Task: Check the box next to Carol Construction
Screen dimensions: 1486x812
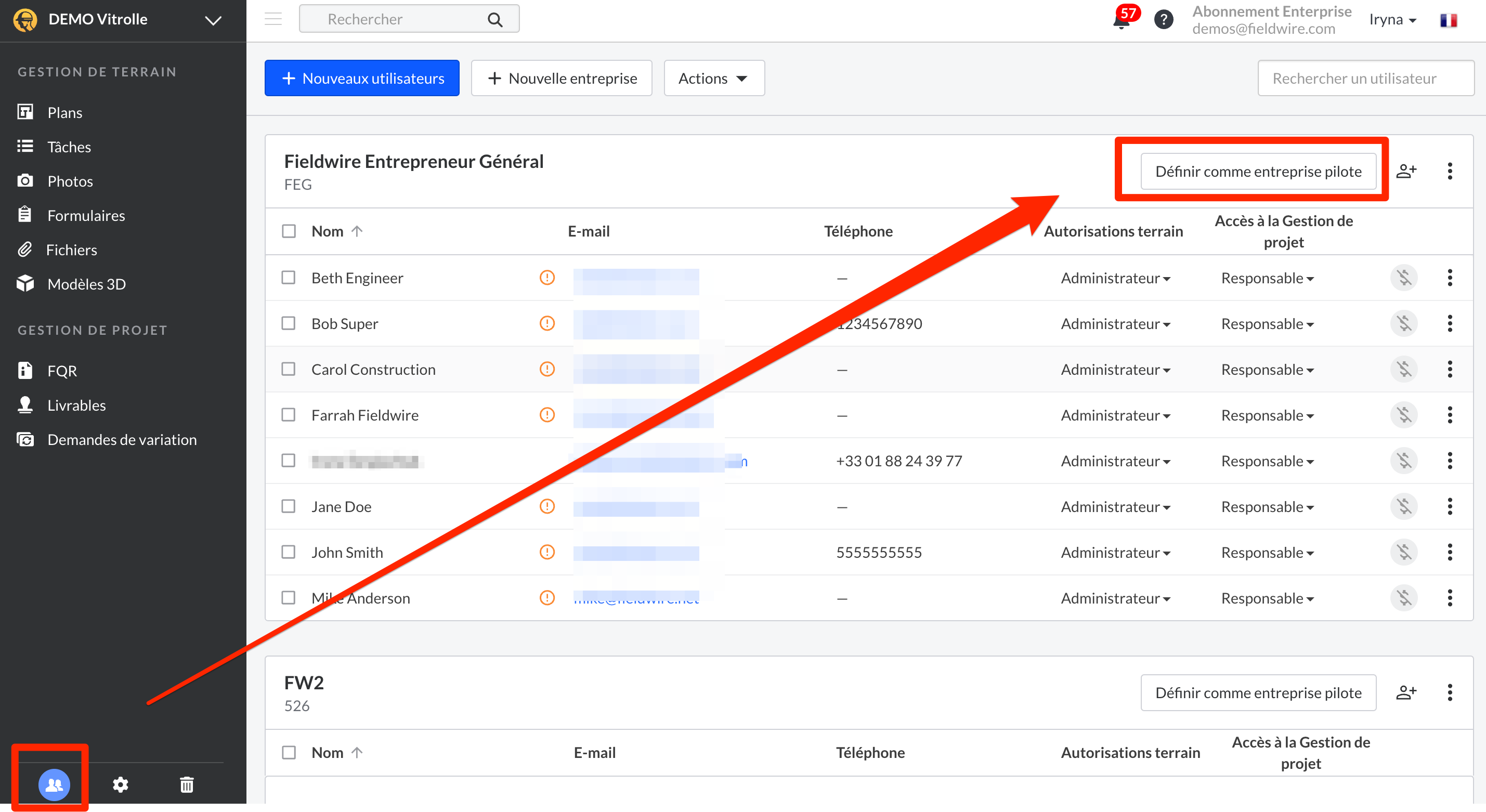Action: tap(289, 369)
